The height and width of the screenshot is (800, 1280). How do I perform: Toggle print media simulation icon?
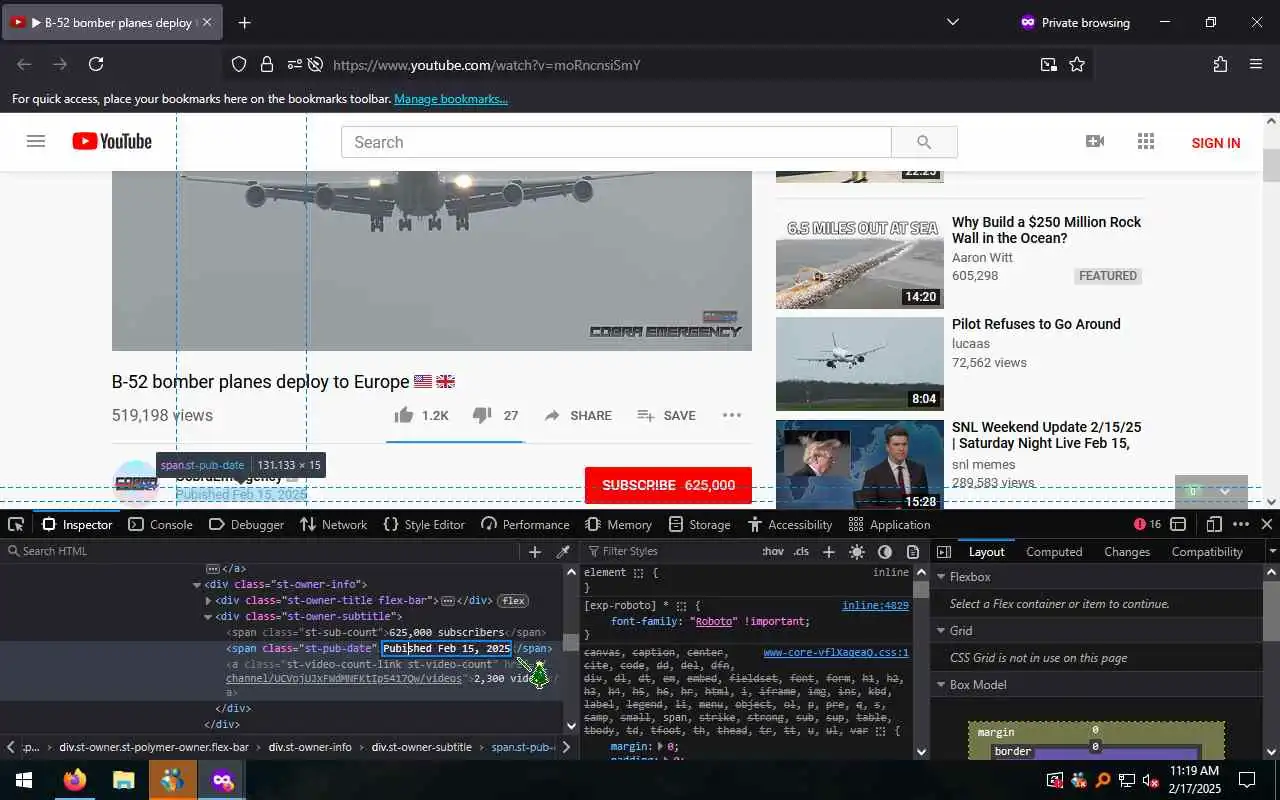pyautogui.click(x=913, y=551)
